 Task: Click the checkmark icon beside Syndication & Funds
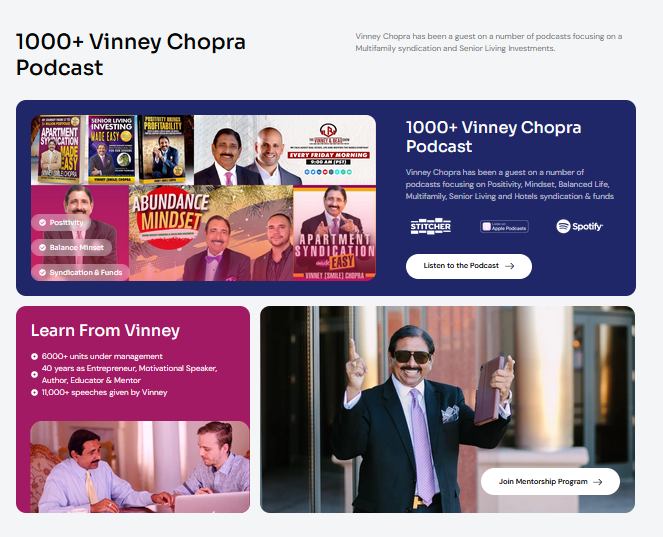(42, 272)
